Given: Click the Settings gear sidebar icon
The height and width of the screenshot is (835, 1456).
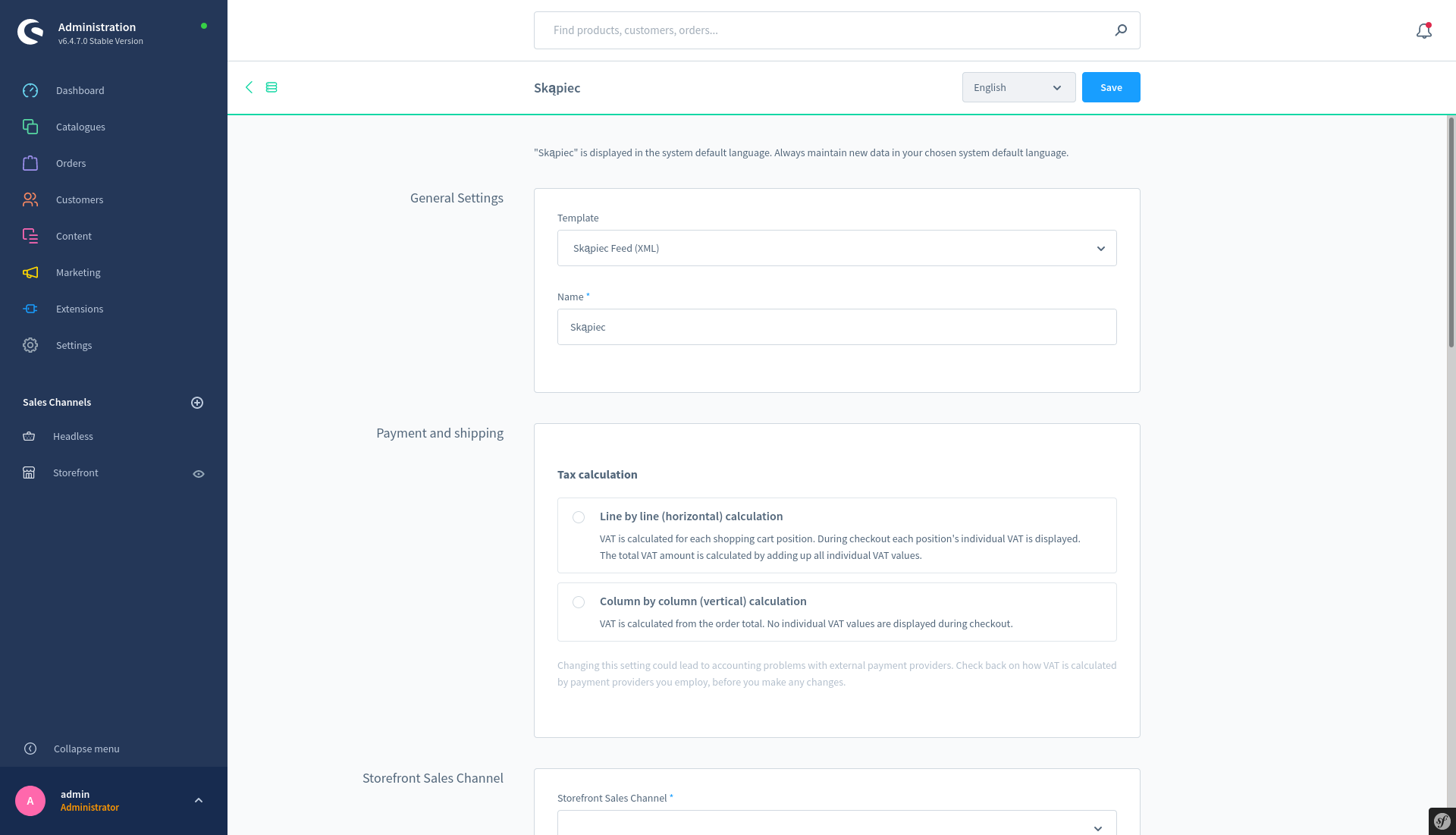Looking at the screenshot, I should tap(30, 345).
